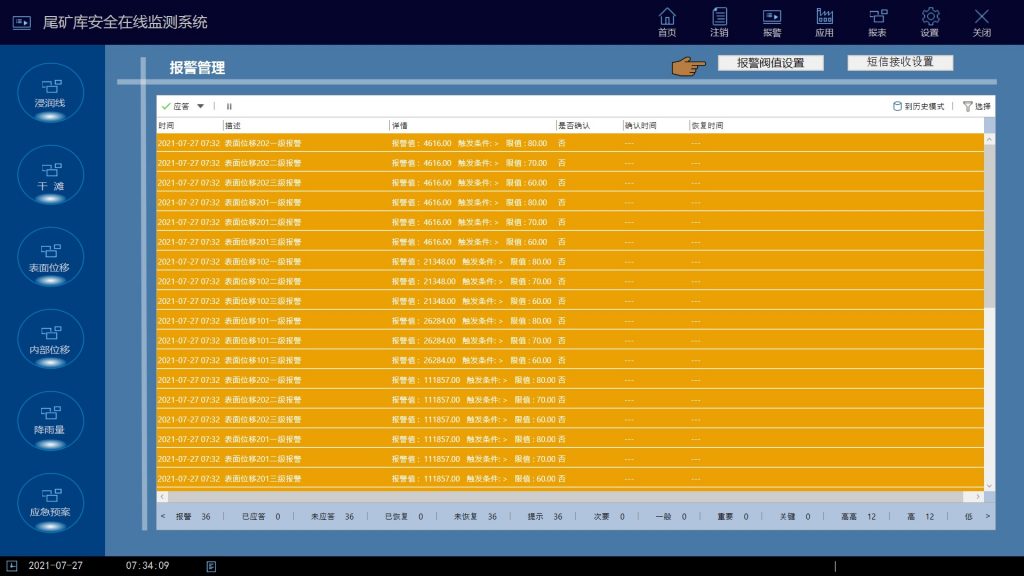
Task: Click the date 2021-07-27 in status bar
Action: point(56,566)
